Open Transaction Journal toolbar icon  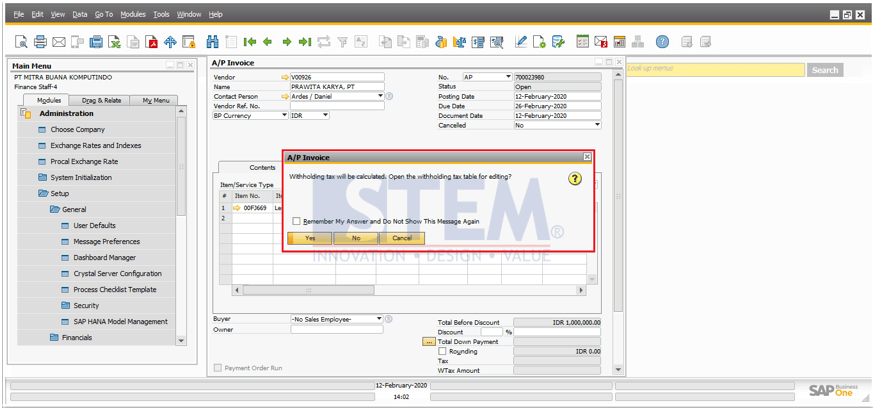click(x=478, y=41)
